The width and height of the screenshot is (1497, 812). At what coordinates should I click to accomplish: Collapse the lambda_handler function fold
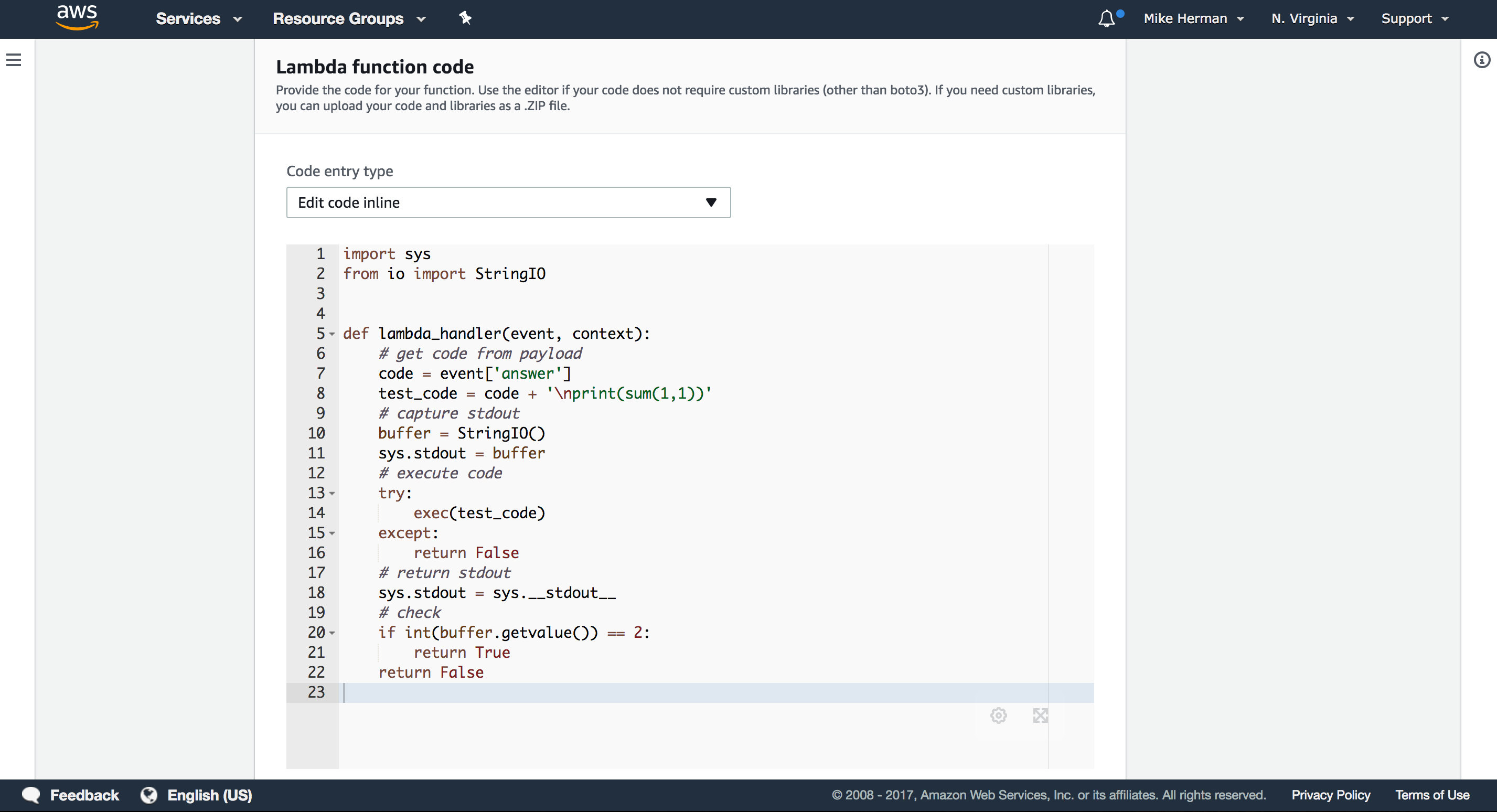tap(332, 334)
